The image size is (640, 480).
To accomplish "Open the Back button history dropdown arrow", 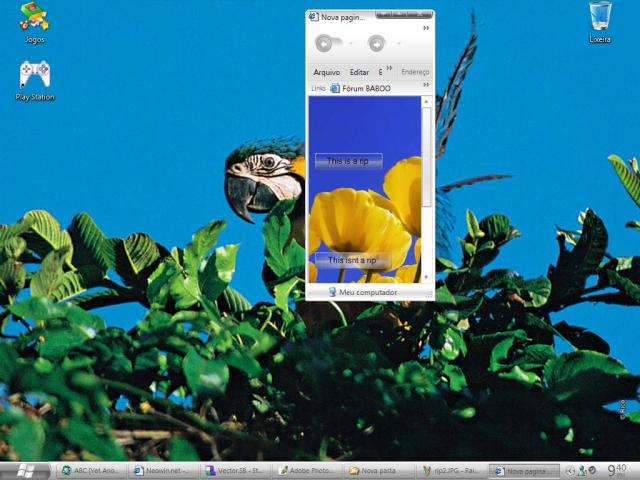I will pyautogui.click(x=351, y=43).
